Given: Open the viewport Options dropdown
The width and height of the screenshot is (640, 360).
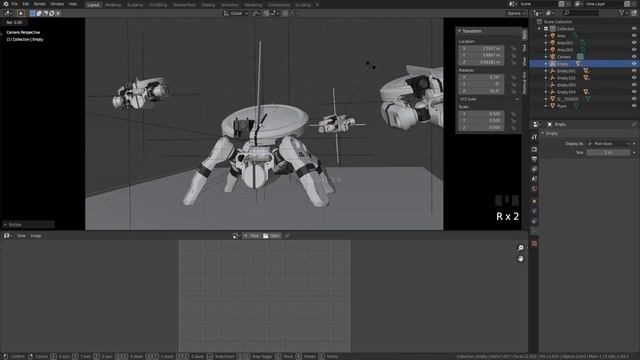Looking at the screenshot, I should [x=516, y=13].
